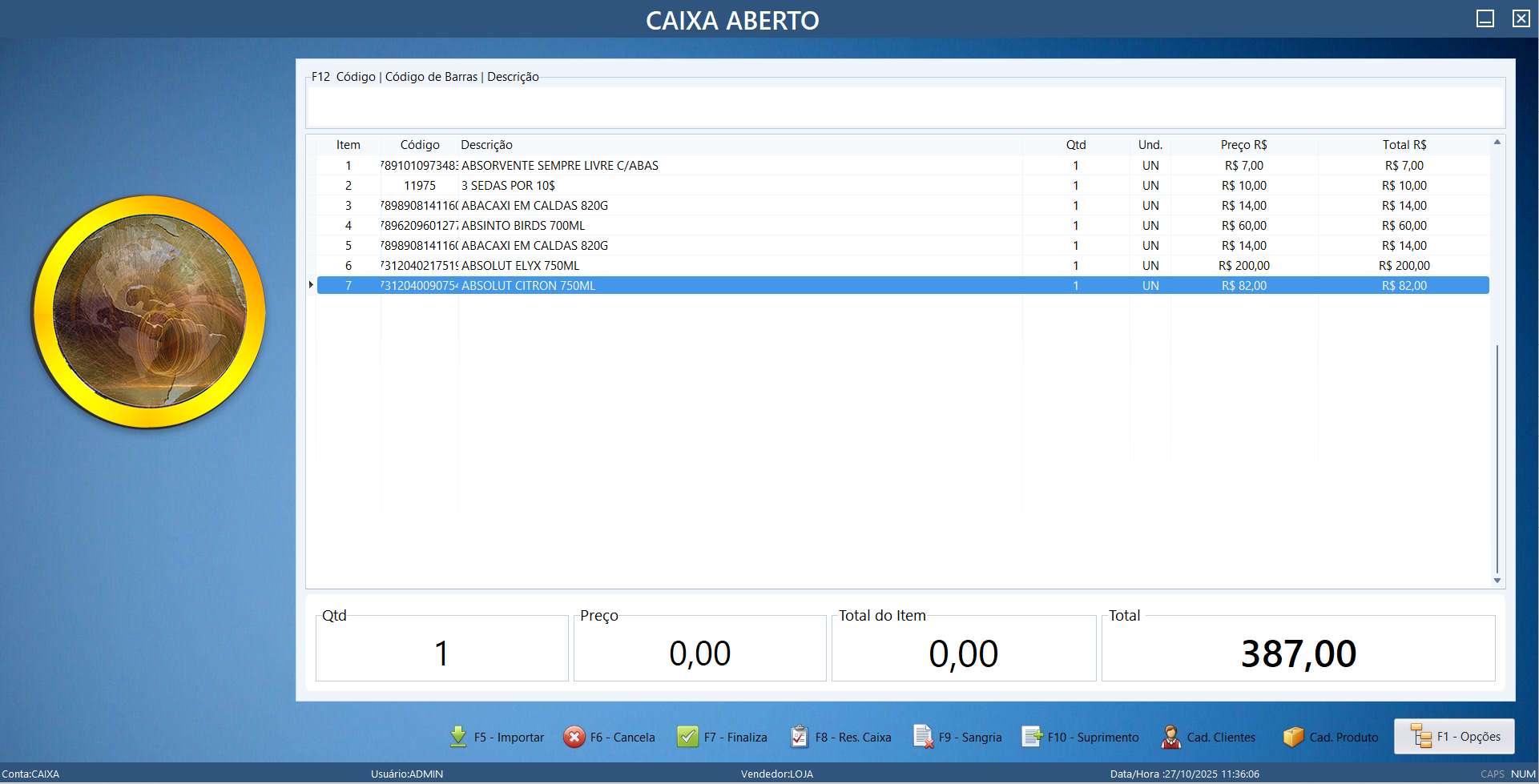The image size is (1539, 784).
Task: Click the red F6 Cancela icon
Action: tap(574, 737)
